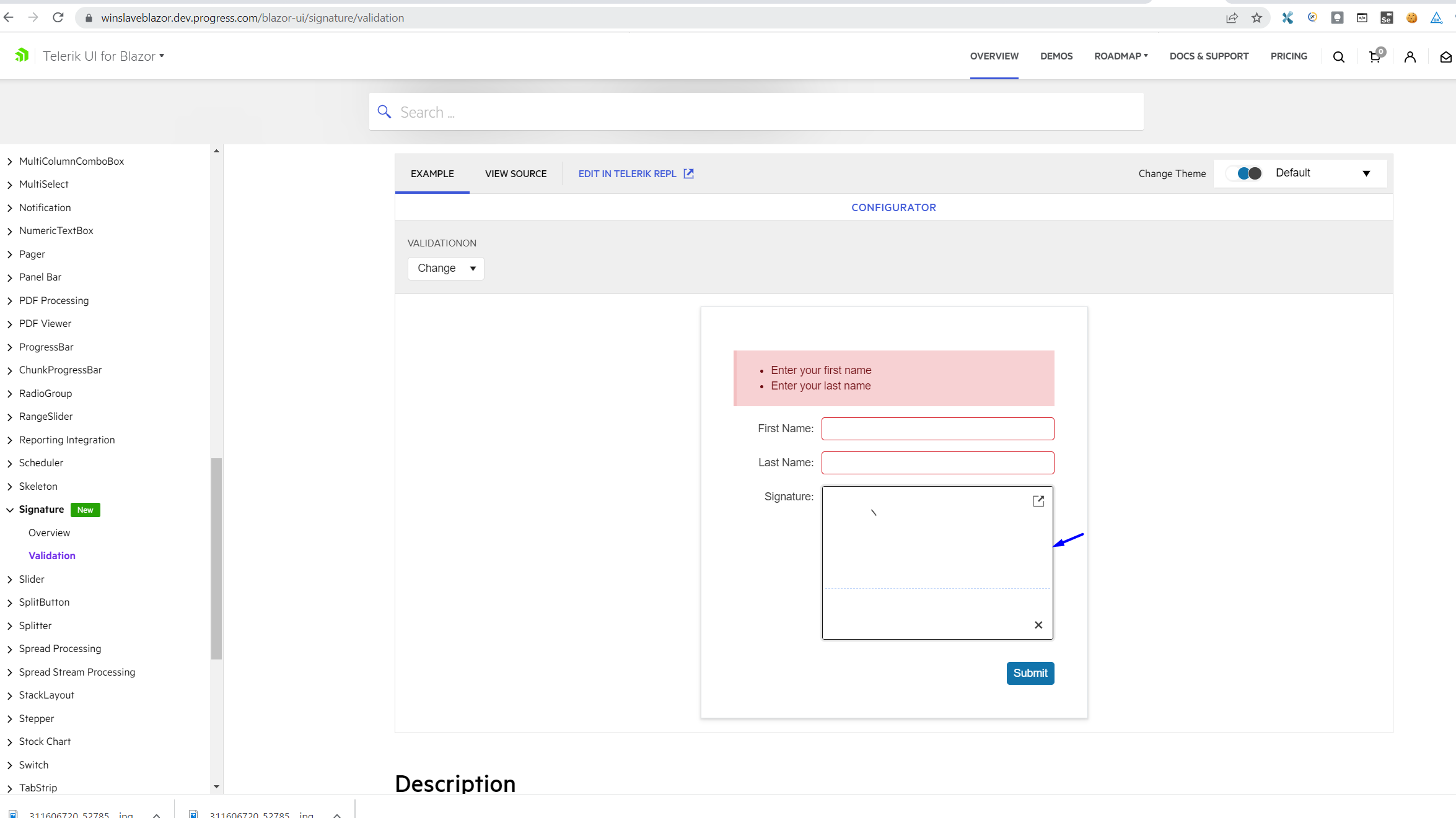Image resolution: width=1456 pixels, height=818 pixels.
Task: Select the Telerik logo icon
Action: point(22,55)
